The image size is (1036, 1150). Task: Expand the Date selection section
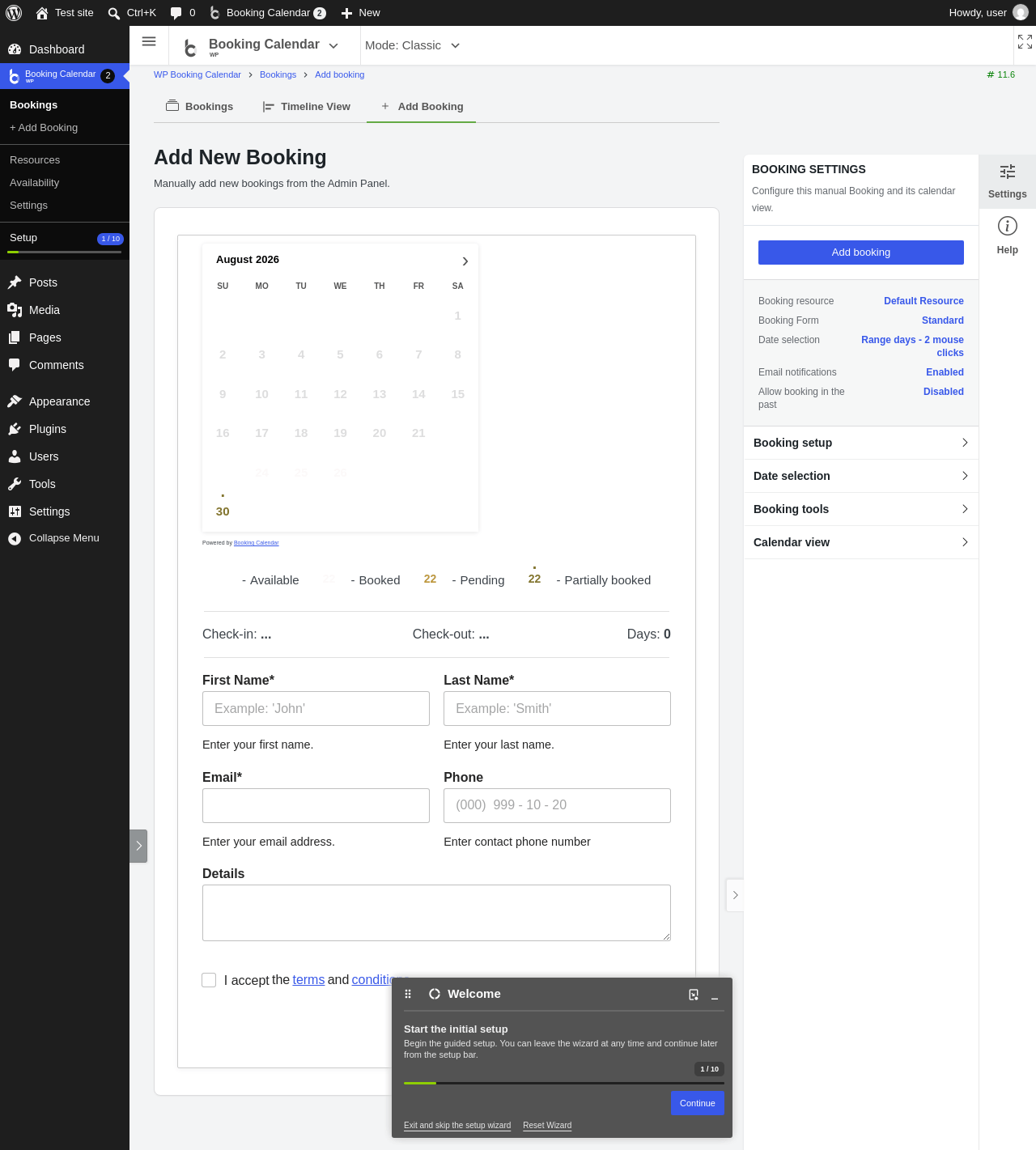861,476
